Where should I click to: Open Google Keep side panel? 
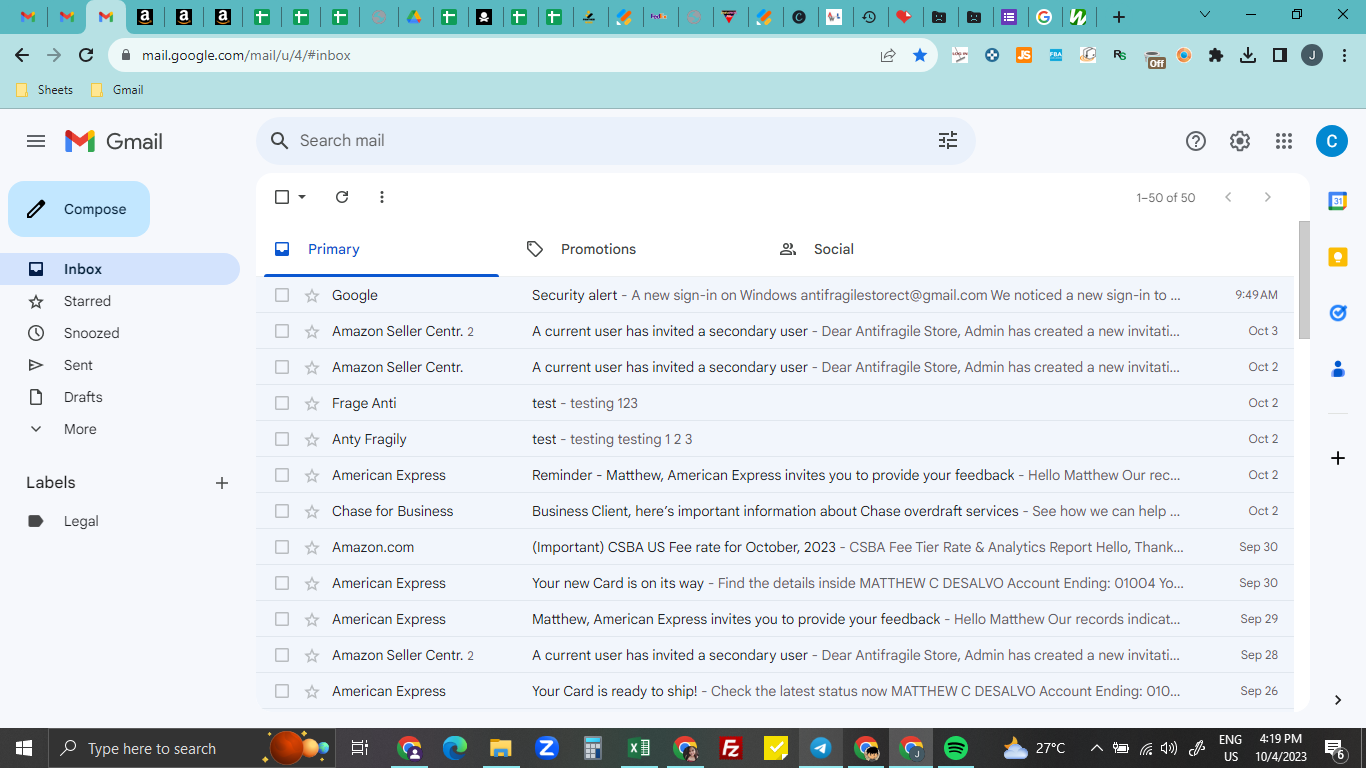pos(1338,257)
